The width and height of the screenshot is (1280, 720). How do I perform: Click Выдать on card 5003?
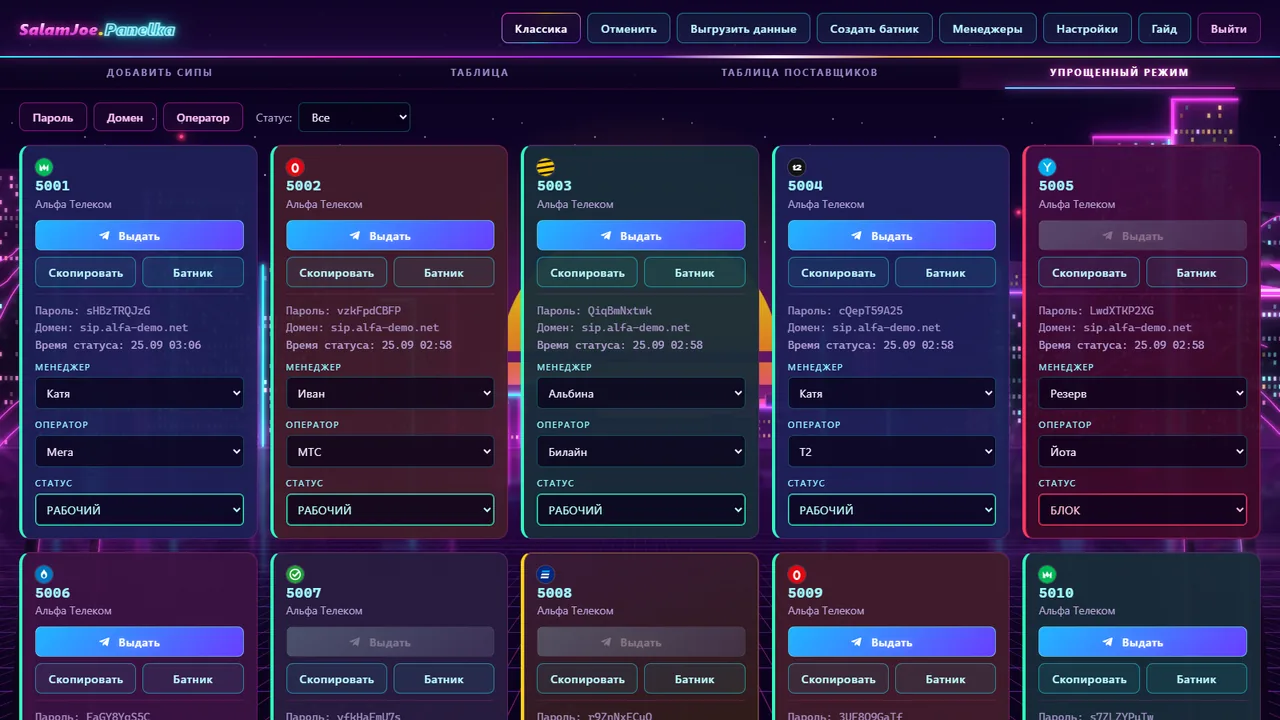641,235
